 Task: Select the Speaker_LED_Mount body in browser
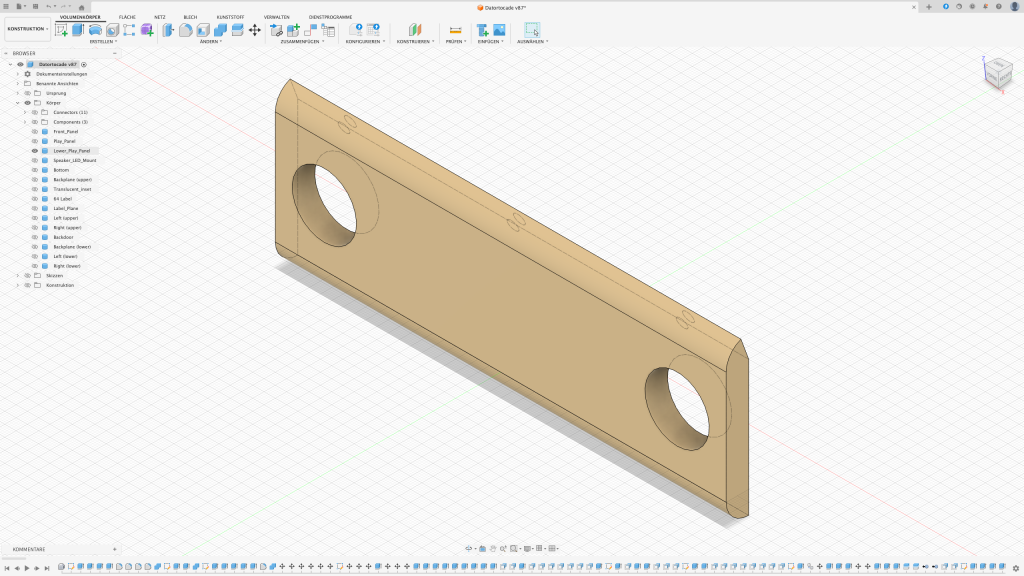click(x=74, y=160)
